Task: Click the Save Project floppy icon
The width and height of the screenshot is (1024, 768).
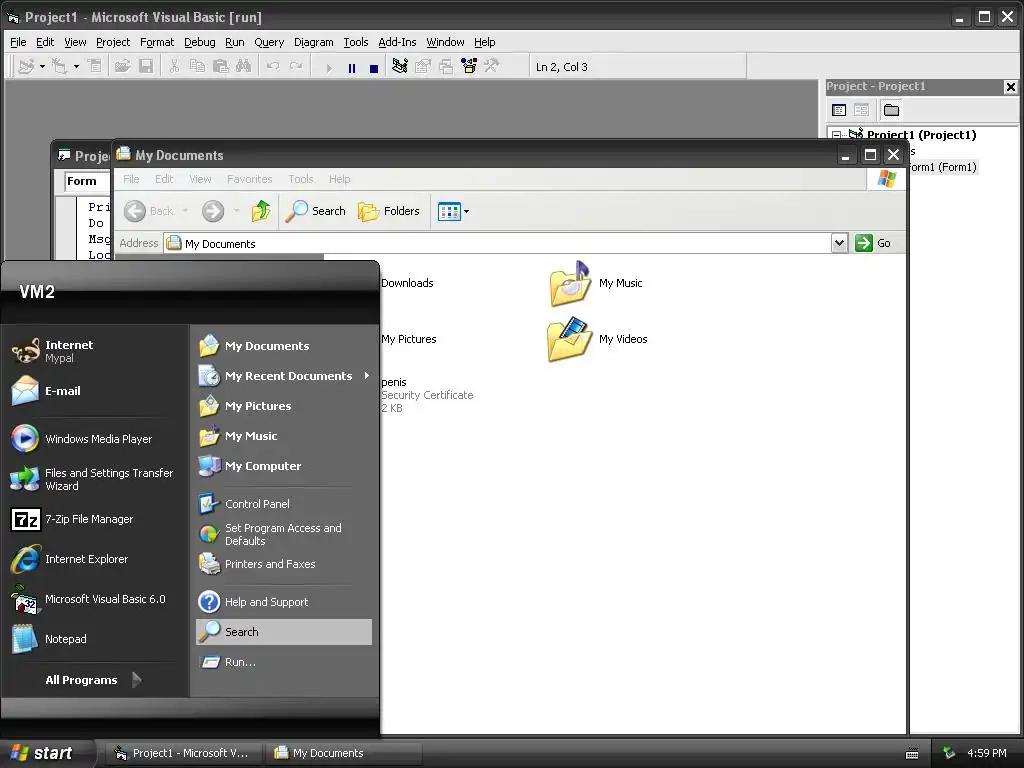Action: pos(146,67)
